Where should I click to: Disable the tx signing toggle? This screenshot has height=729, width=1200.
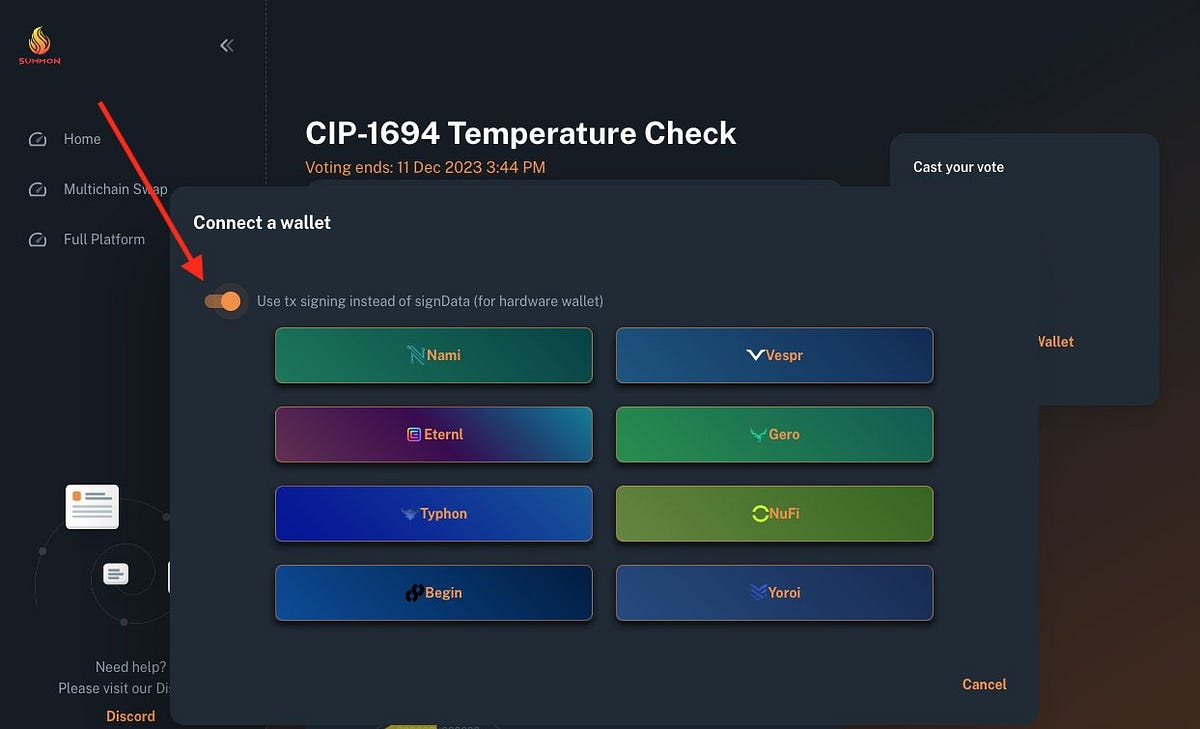224,300
